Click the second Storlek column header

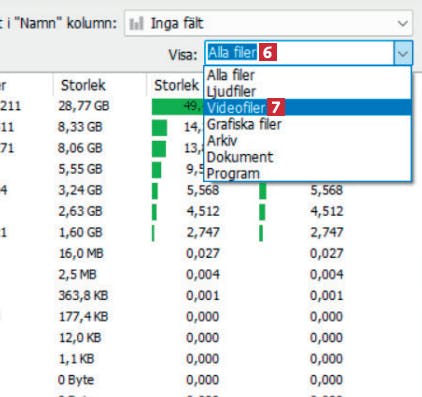tap(176, 85)
